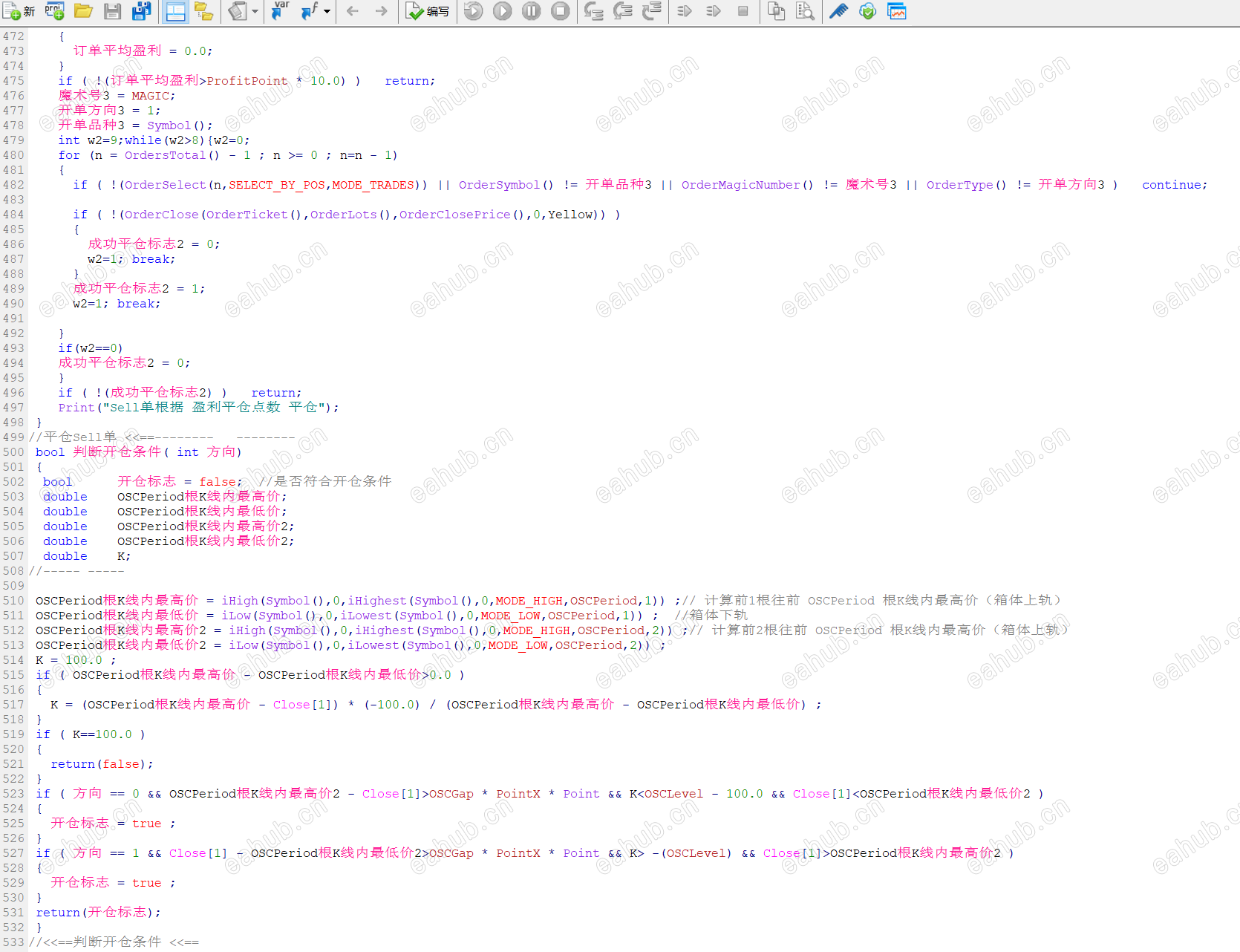Click 'OrdersTotal()' in the for loop
Viewport: 1240px width, 952px height.
point(172,155)
